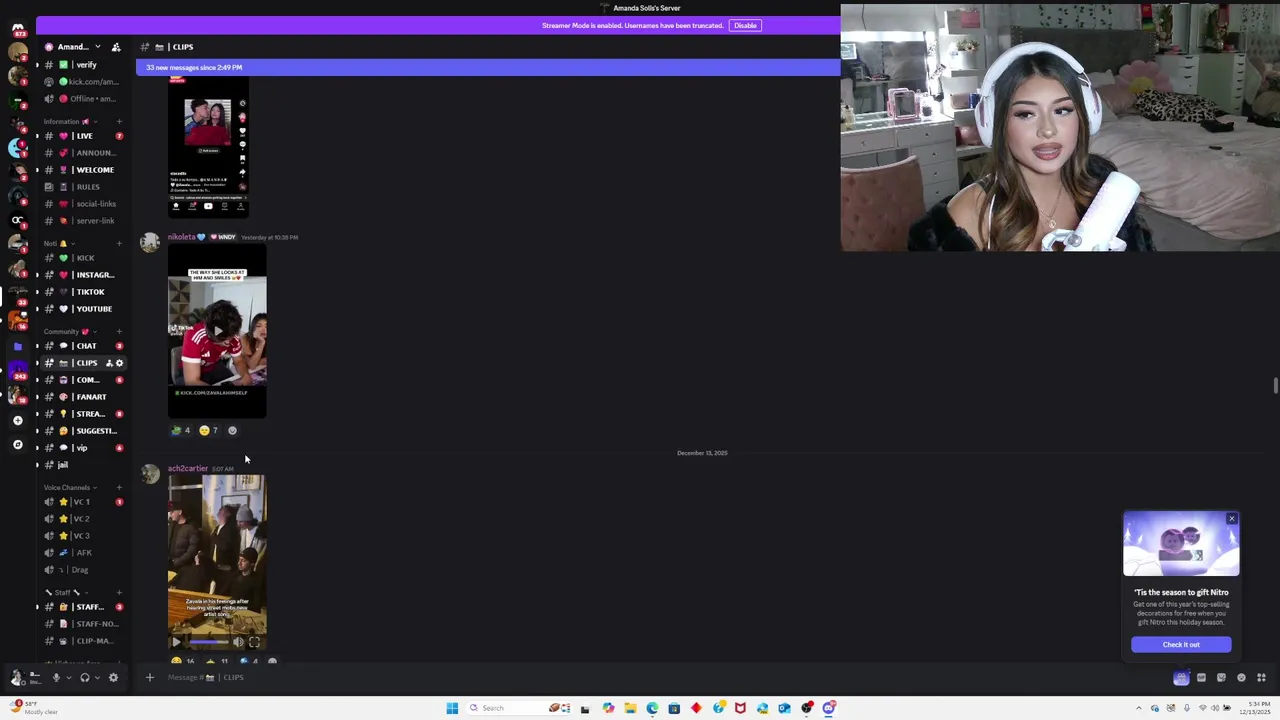Open Microsoft Edge from taskbar
Image resolution: width=1280 pixels, height=720 pixels.
click(652, 708)
